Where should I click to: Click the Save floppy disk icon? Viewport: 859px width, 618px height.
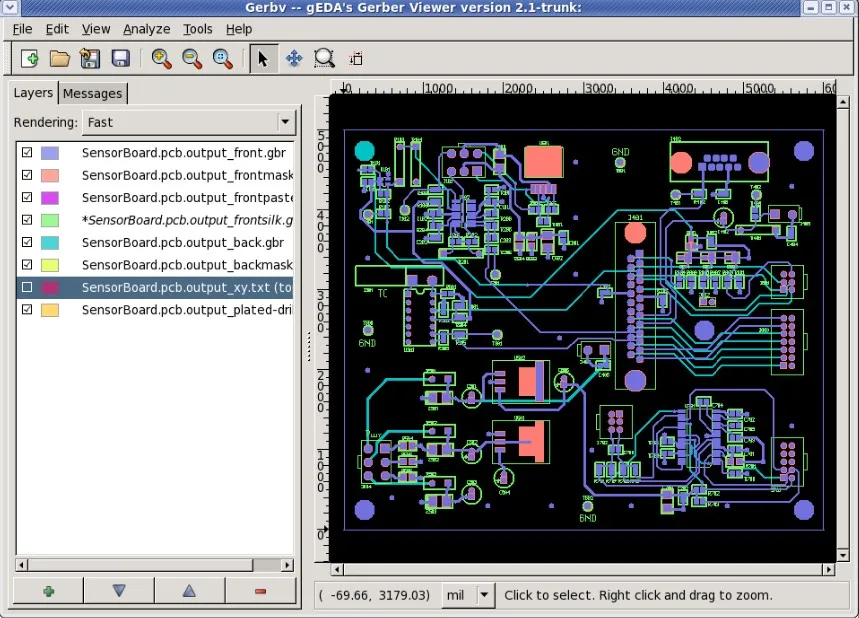[x=121, y=59]
